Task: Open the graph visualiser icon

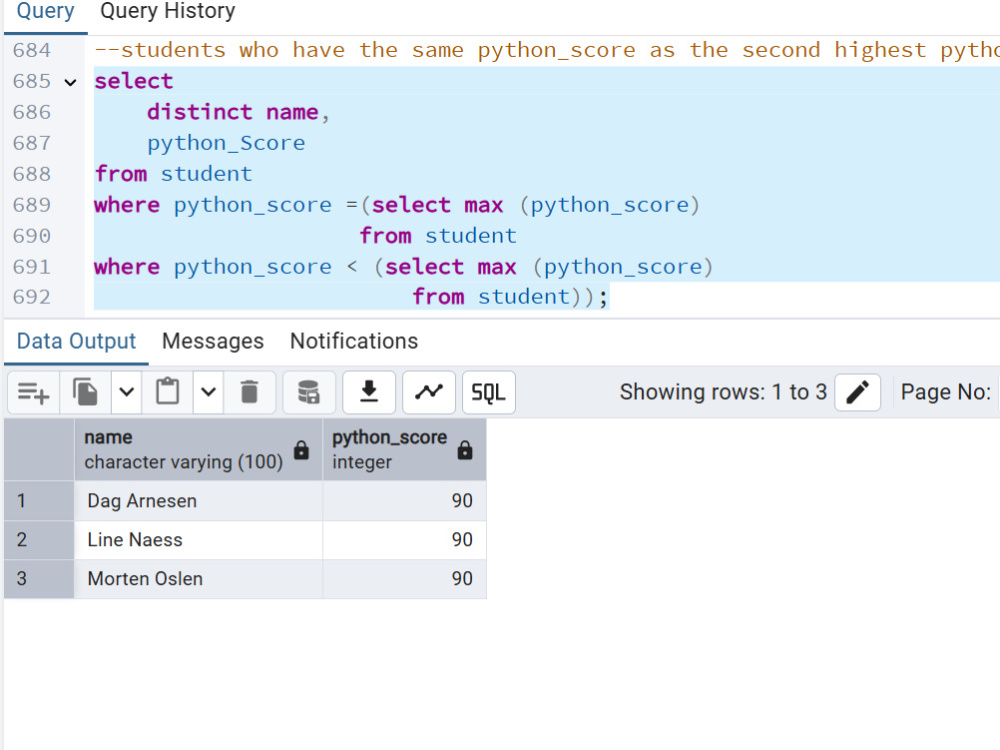Action: pyautogui.click(x=429, y=392)
